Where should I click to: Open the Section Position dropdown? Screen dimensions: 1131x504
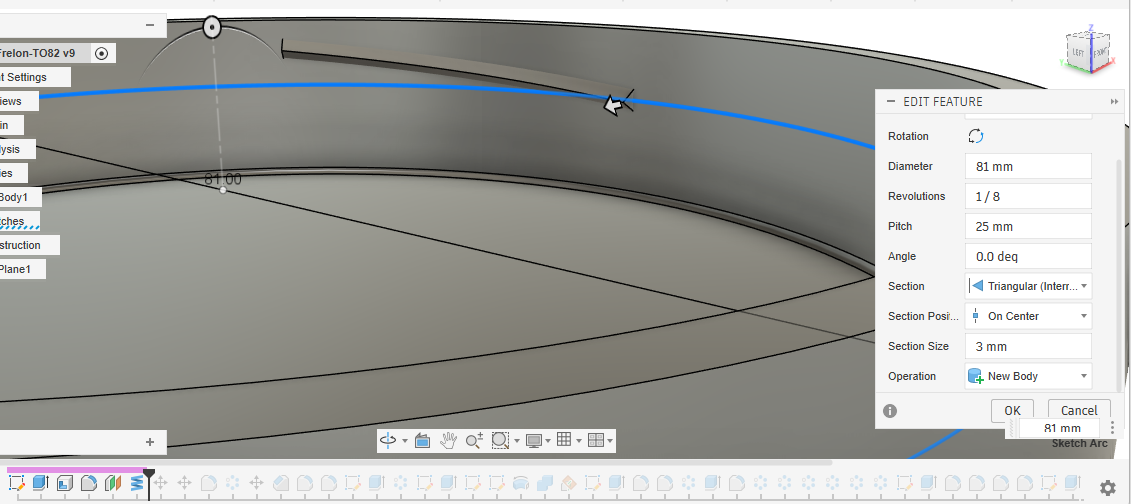[1028, 316]
